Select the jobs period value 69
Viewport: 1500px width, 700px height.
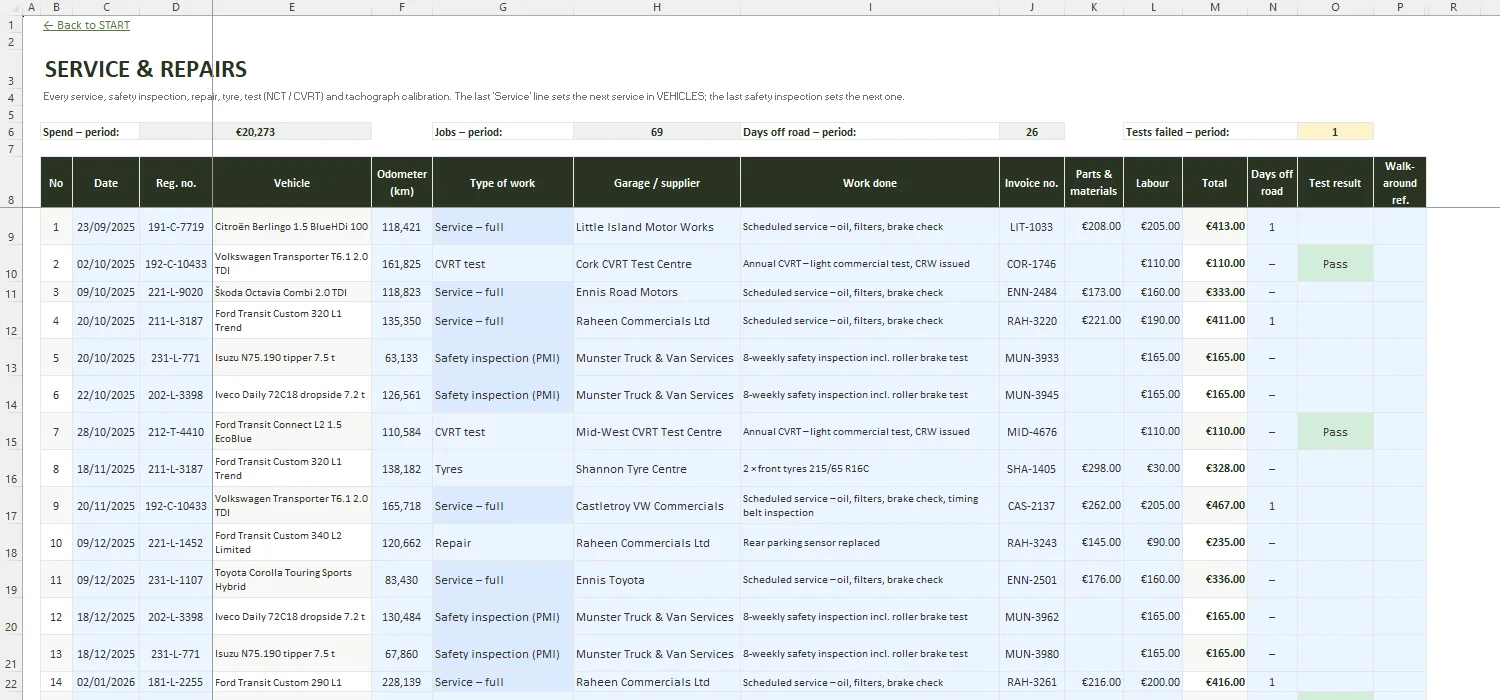click(656, 131)
